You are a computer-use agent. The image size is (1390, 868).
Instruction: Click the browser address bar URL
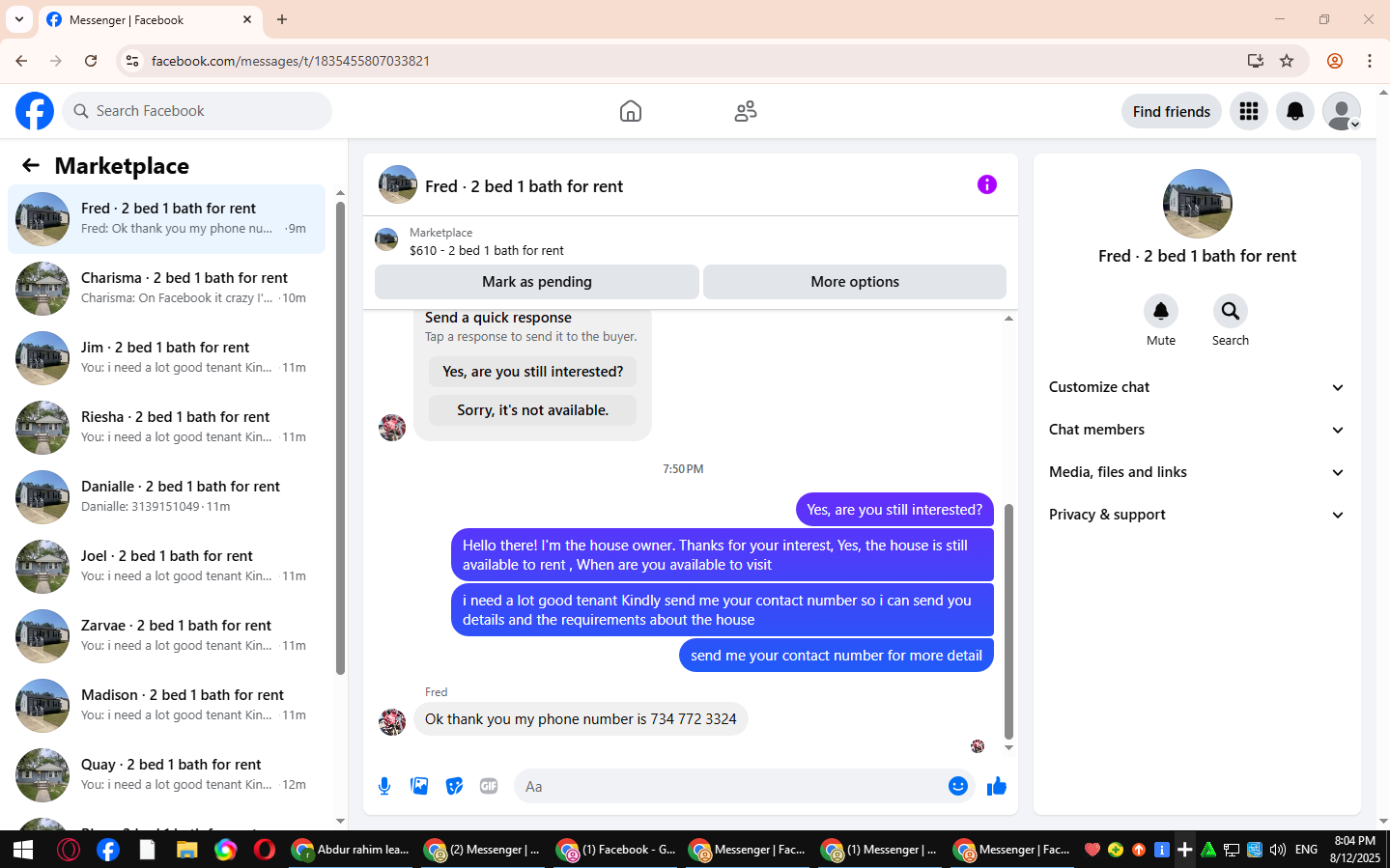coord(291,61)
